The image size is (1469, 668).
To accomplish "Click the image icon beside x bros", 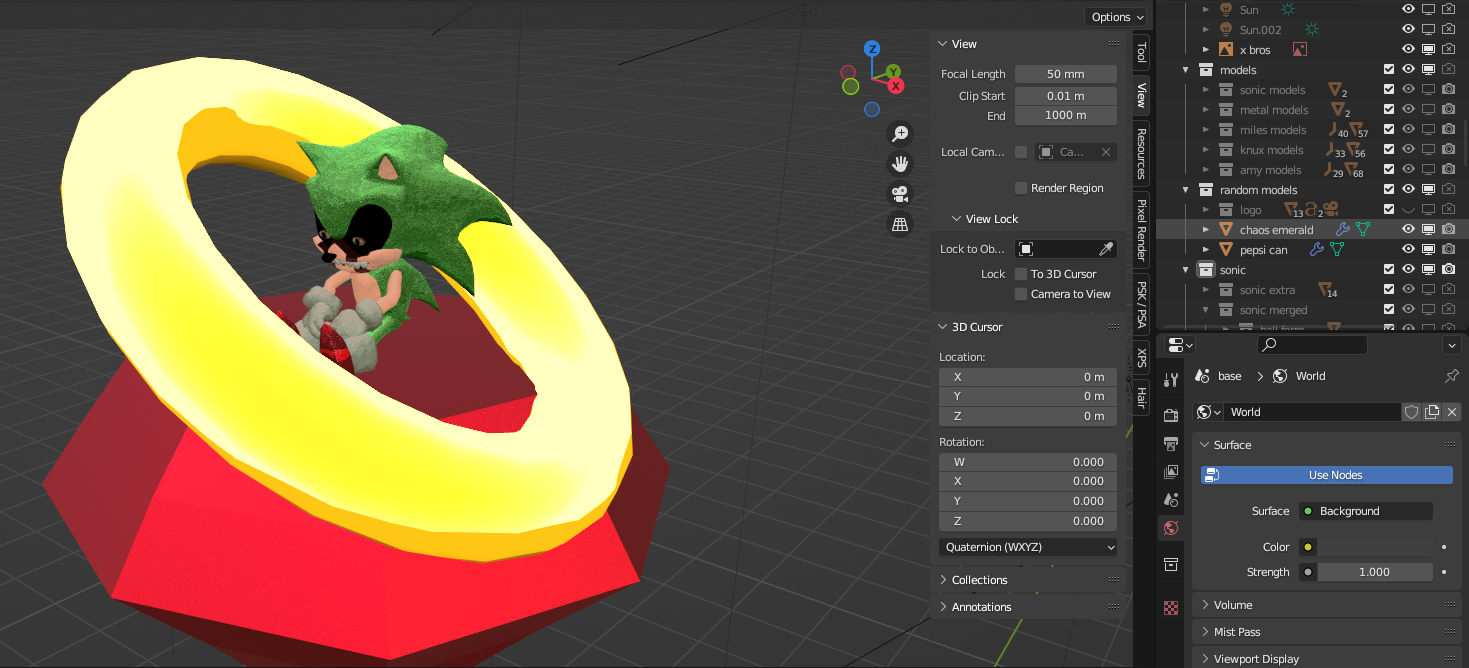I will [x=1300, y=49].
